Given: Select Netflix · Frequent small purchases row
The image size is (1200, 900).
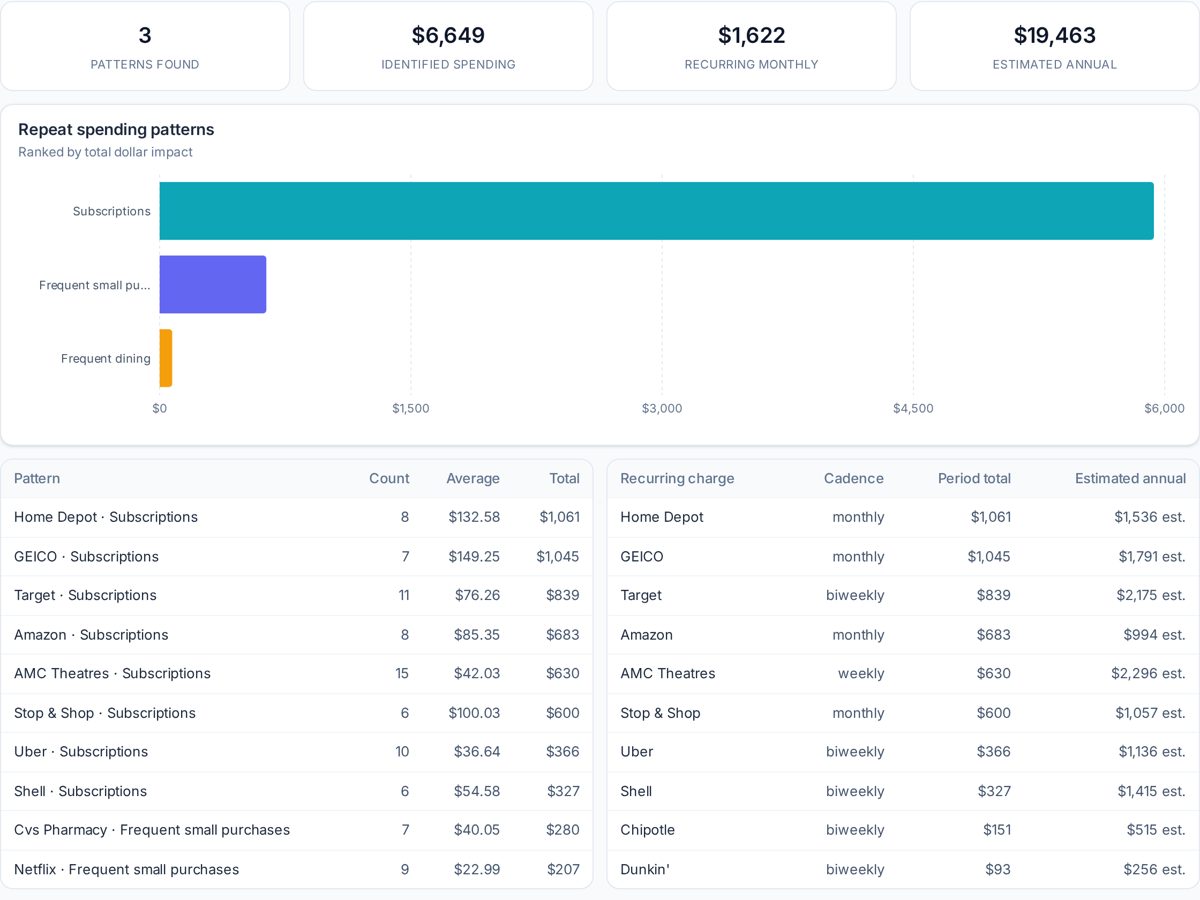Looking at the screenshot, I should [x=297, y=869].
